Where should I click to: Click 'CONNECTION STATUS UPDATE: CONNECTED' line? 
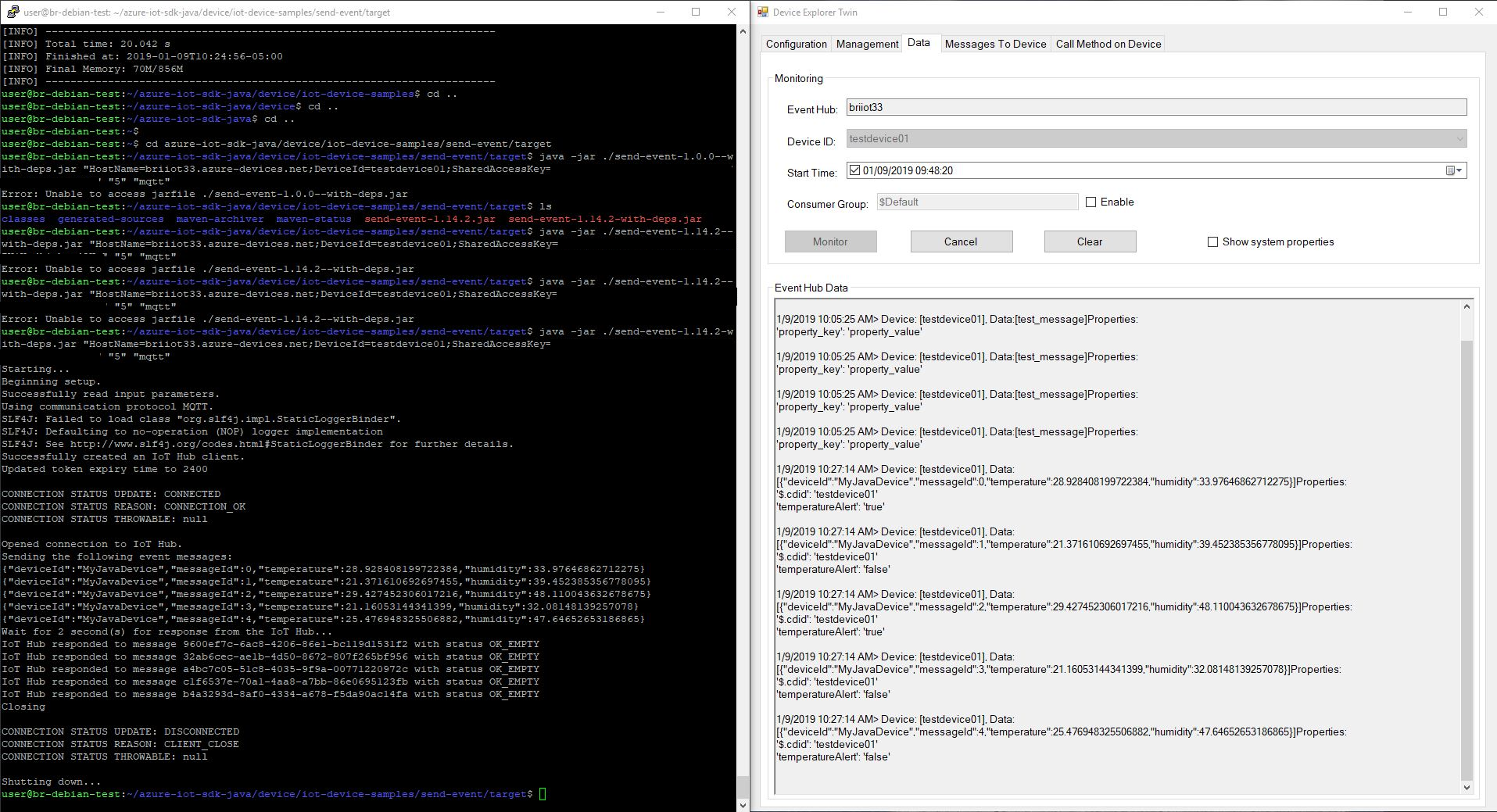click(x=111, y=494)
